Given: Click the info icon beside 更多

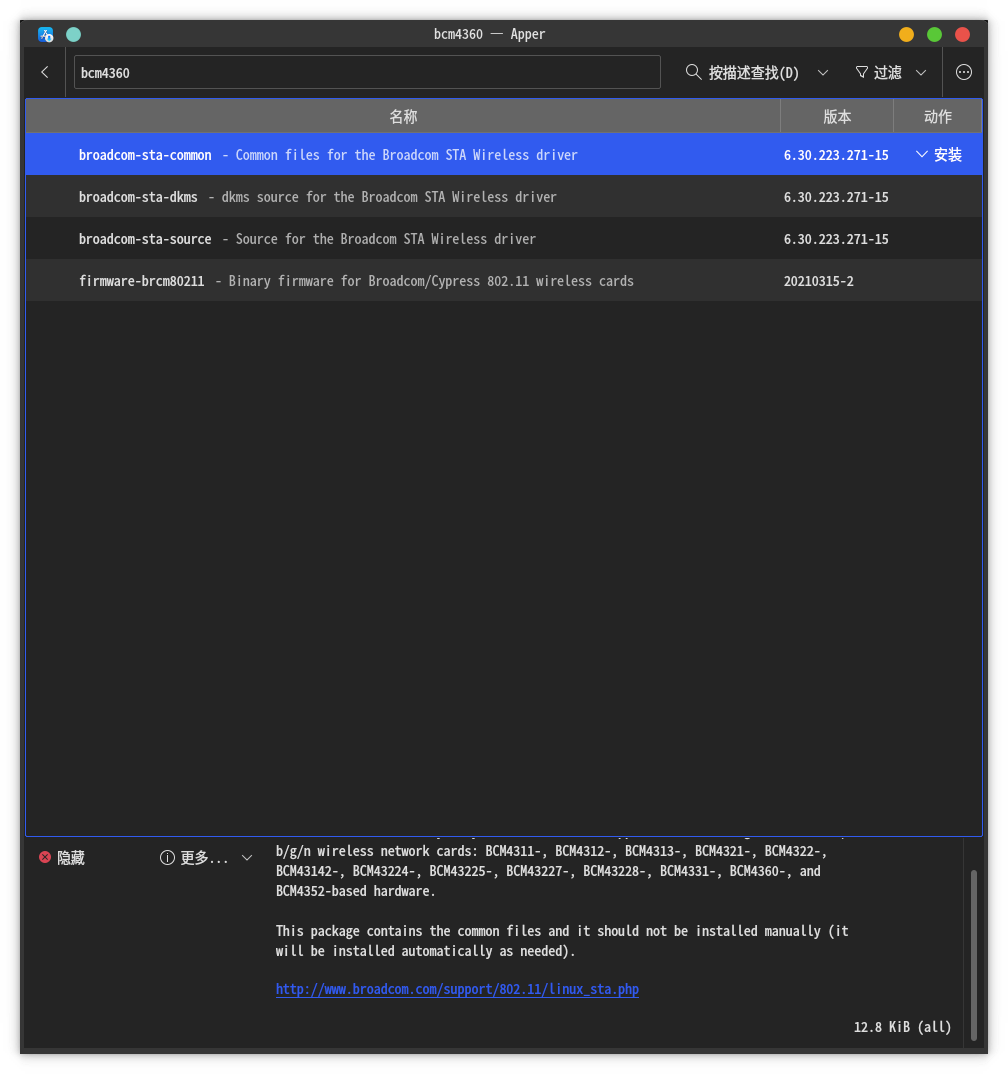Looking at the screenshot, I should [x=167, y=858].
